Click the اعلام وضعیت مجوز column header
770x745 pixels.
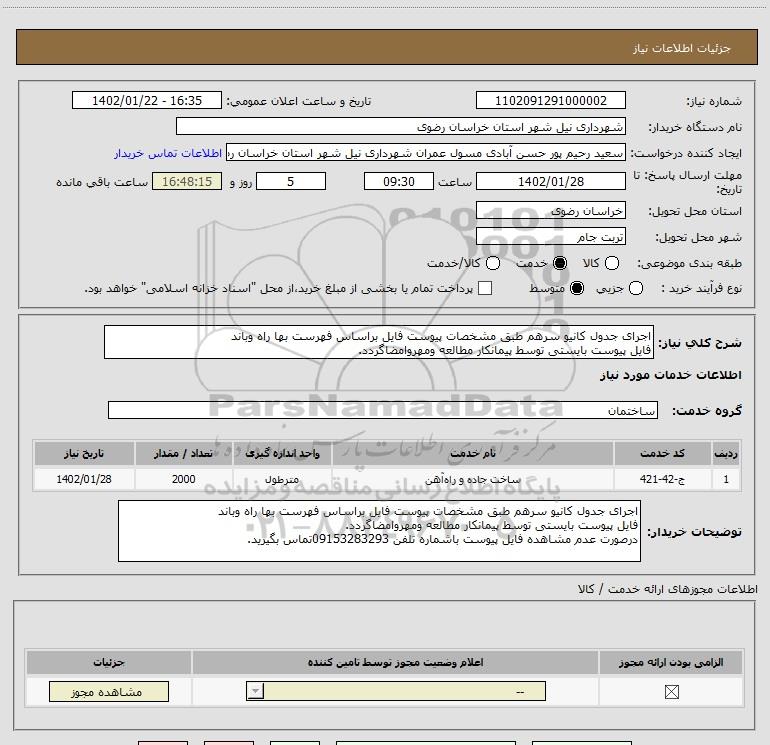coord(395,662)
